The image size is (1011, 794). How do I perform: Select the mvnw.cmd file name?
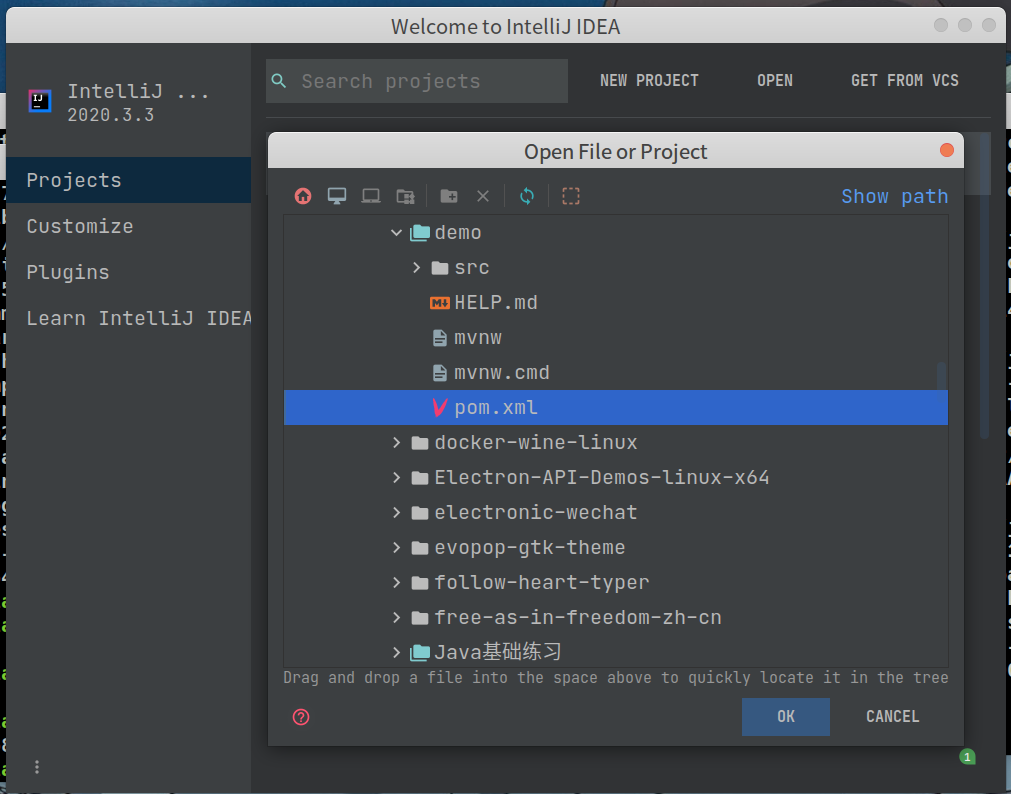(502, 373)
